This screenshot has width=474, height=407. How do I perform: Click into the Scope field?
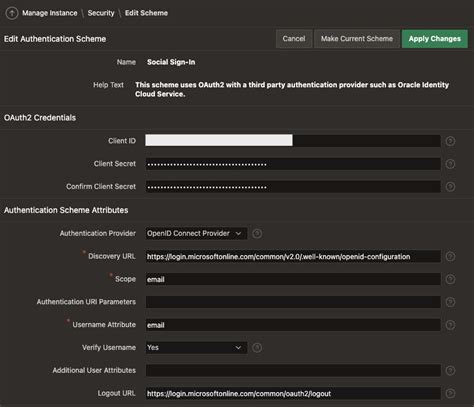293,279
